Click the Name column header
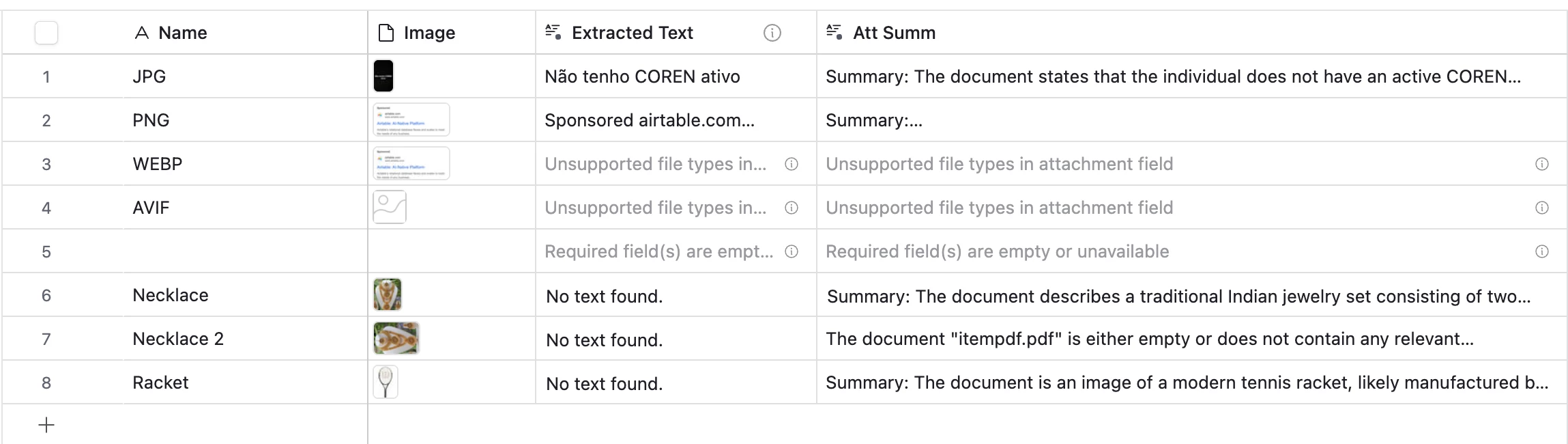Screen dimensions: 1568x444 click(183, 33)
